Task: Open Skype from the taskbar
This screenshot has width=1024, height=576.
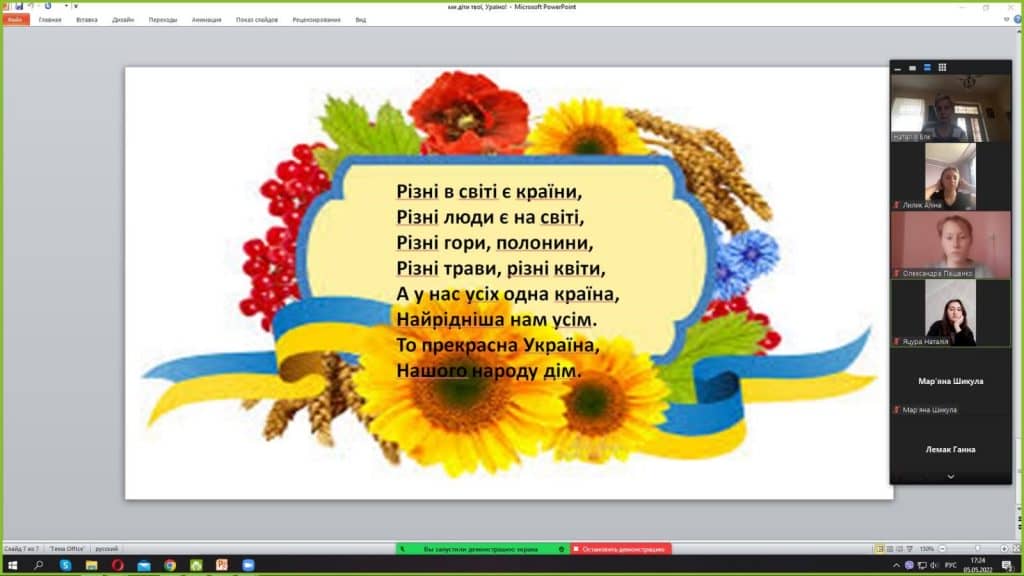Action: 65,565
